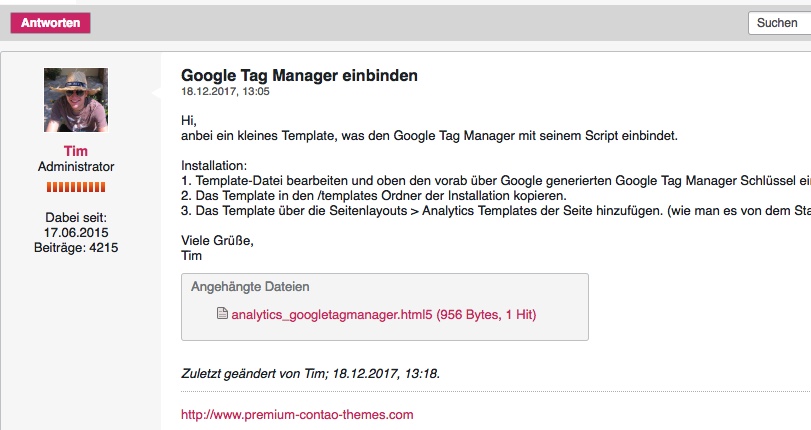
Task: Click the post title Google Tag Manager einbinden
Action: pos(299,76)
